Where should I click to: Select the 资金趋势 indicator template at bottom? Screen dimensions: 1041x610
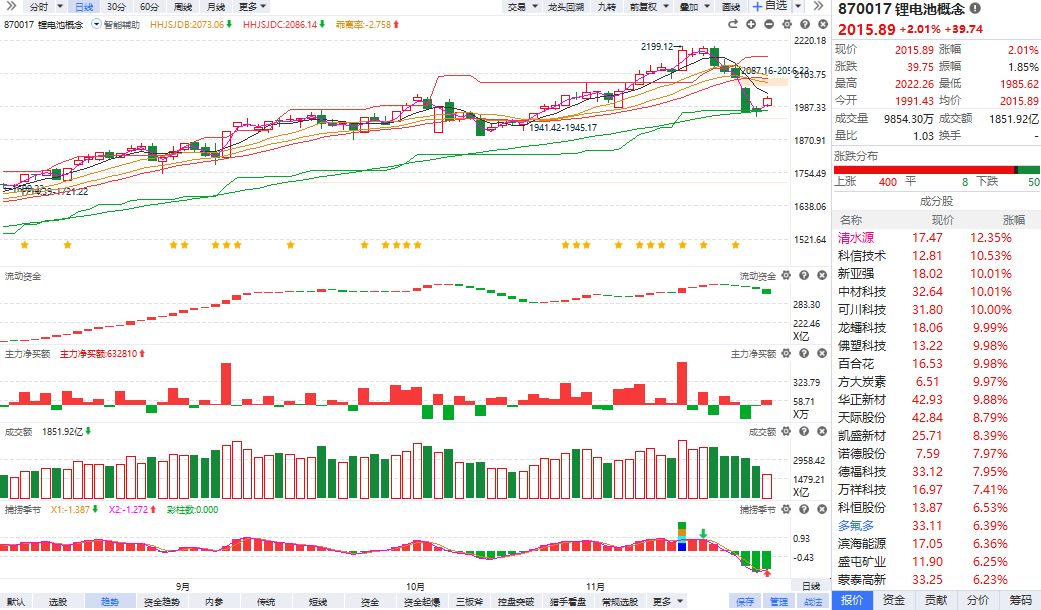[x=161, y=602]
